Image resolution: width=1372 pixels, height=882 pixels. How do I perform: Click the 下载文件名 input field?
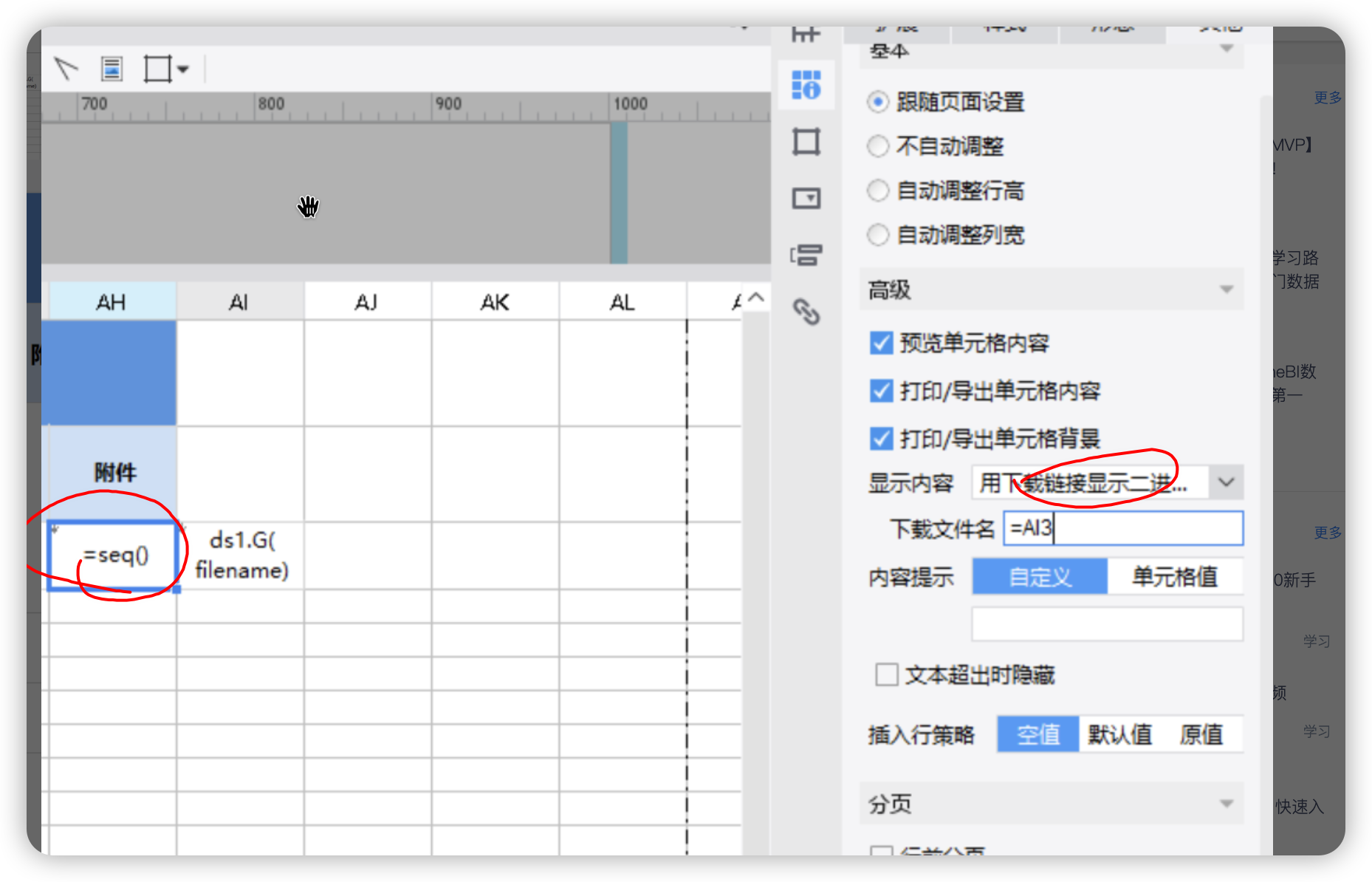(x=1123, y=528)
